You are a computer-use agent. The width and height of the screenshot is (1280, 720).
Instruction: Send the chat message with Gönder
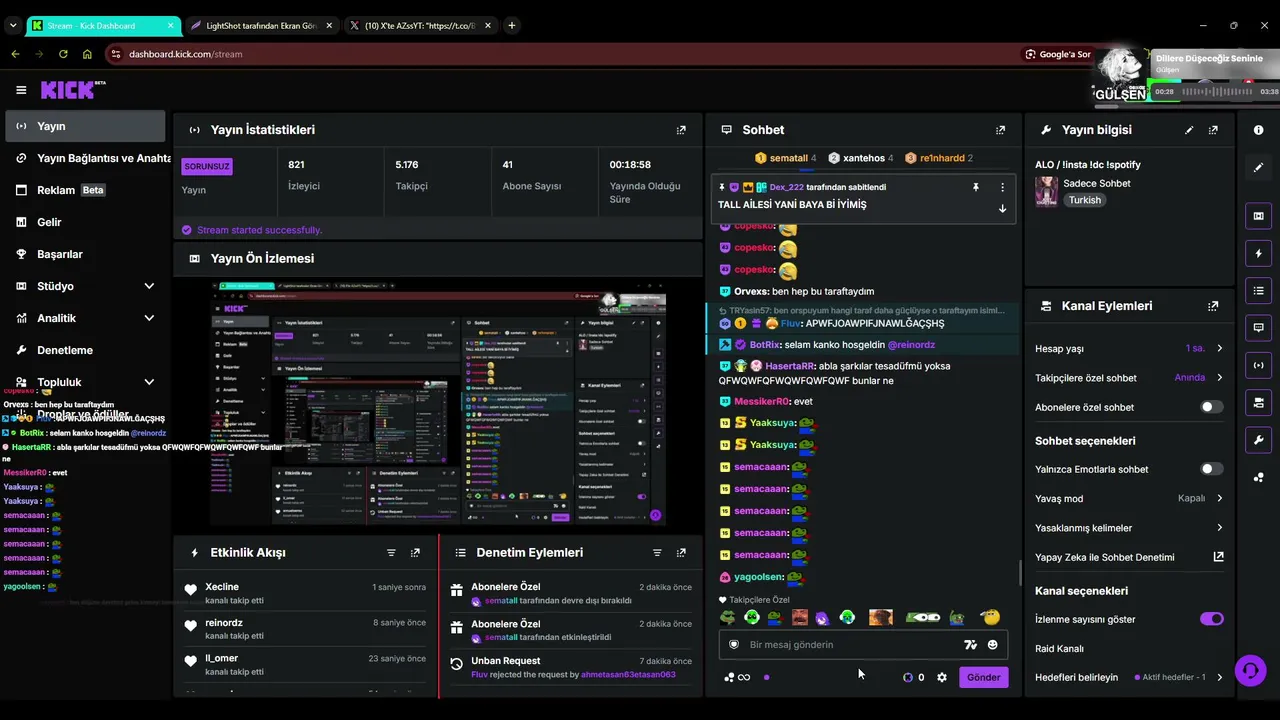pyautogui.click(x=983, y=677)
